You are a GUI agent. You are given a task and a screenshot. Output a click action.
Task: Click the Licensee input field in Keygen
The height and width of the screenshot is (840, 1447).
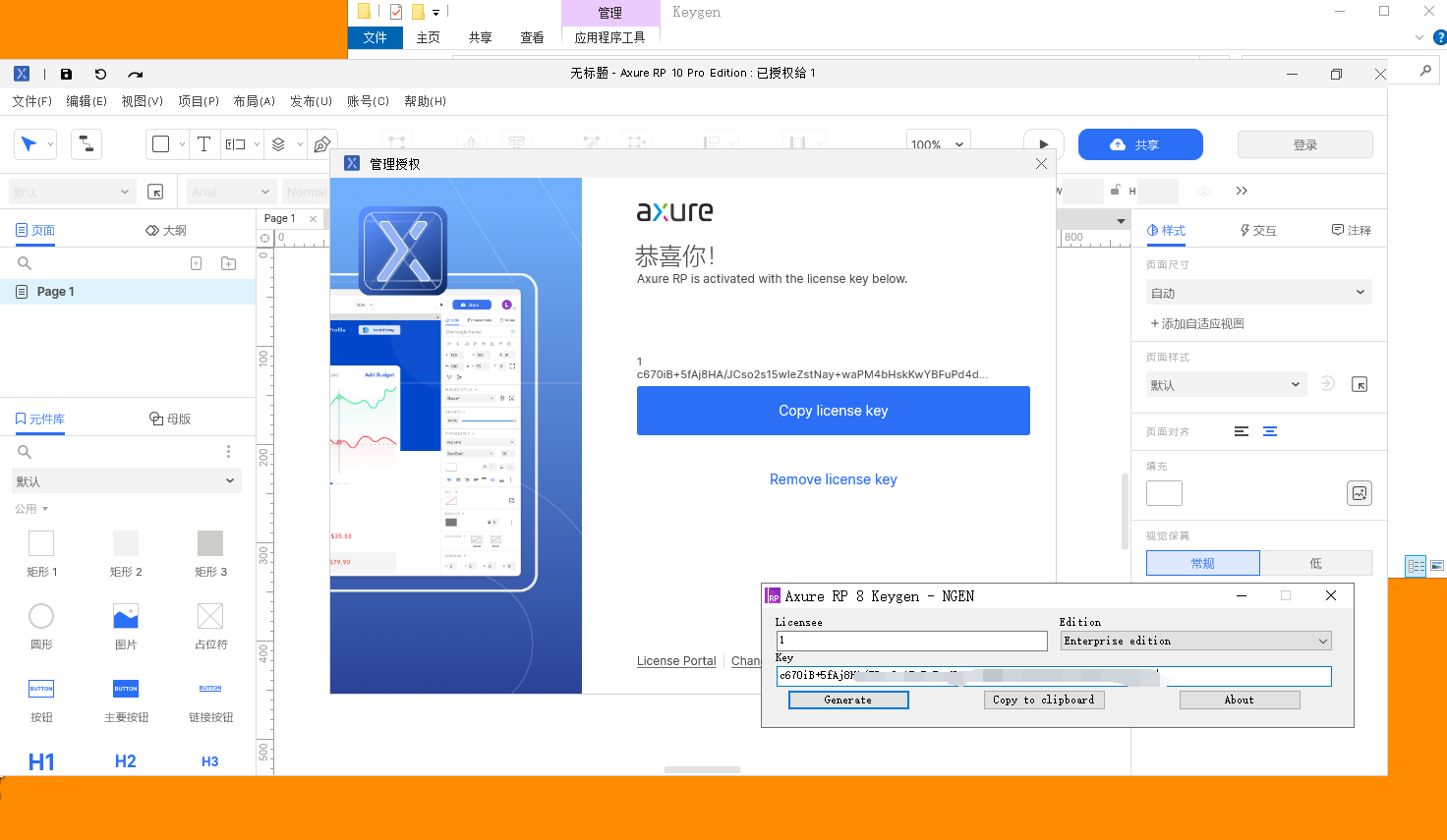pyautogui.click(x=912, y=641)
